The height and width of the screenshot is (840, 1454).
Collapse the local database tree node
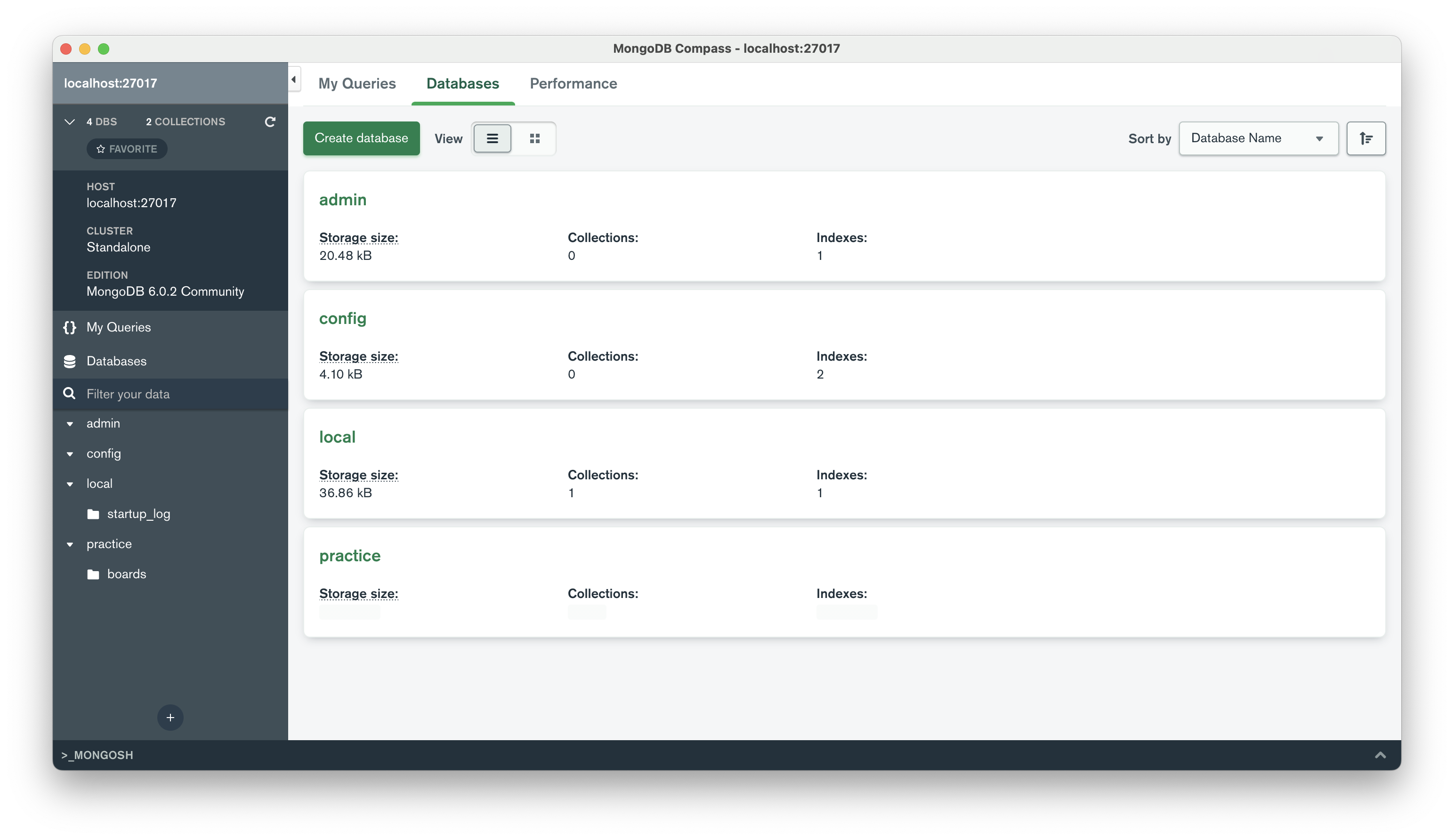pos(70,484)
